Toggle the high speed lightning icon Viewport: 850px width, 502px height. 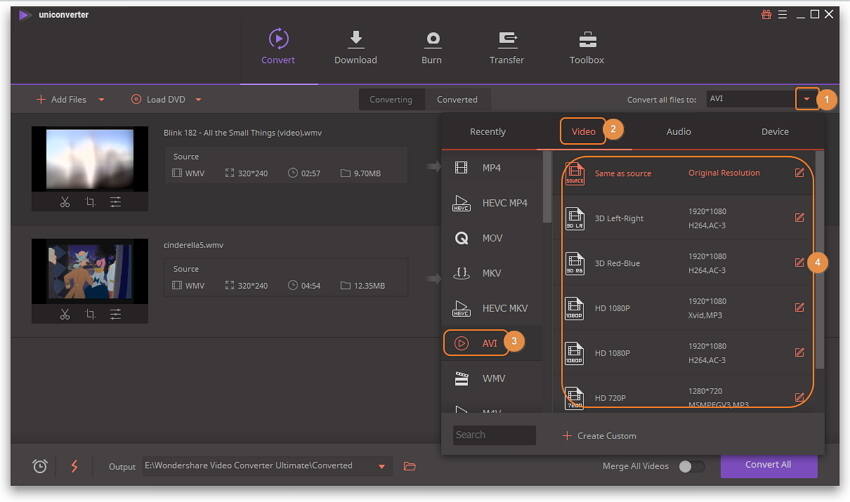[74, 466]
